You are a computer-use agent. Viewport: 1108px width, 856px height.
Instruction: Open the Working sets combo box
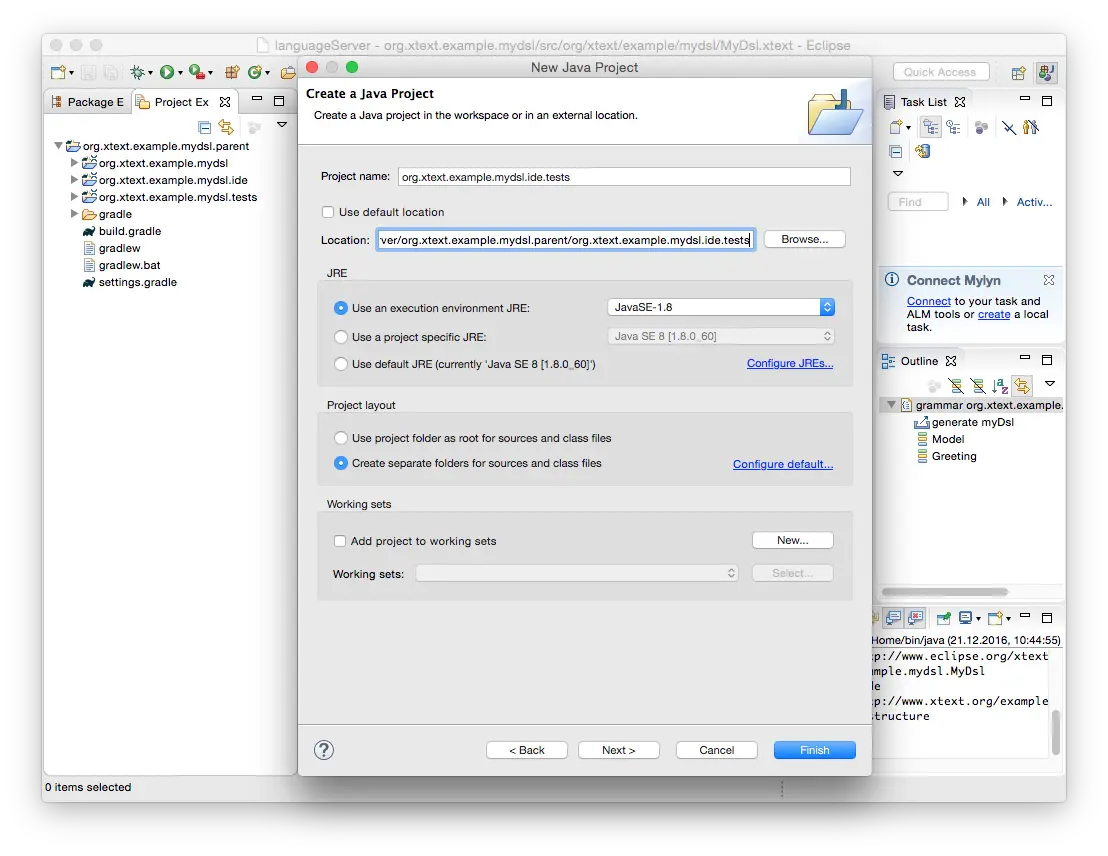(x=577, y=573)
